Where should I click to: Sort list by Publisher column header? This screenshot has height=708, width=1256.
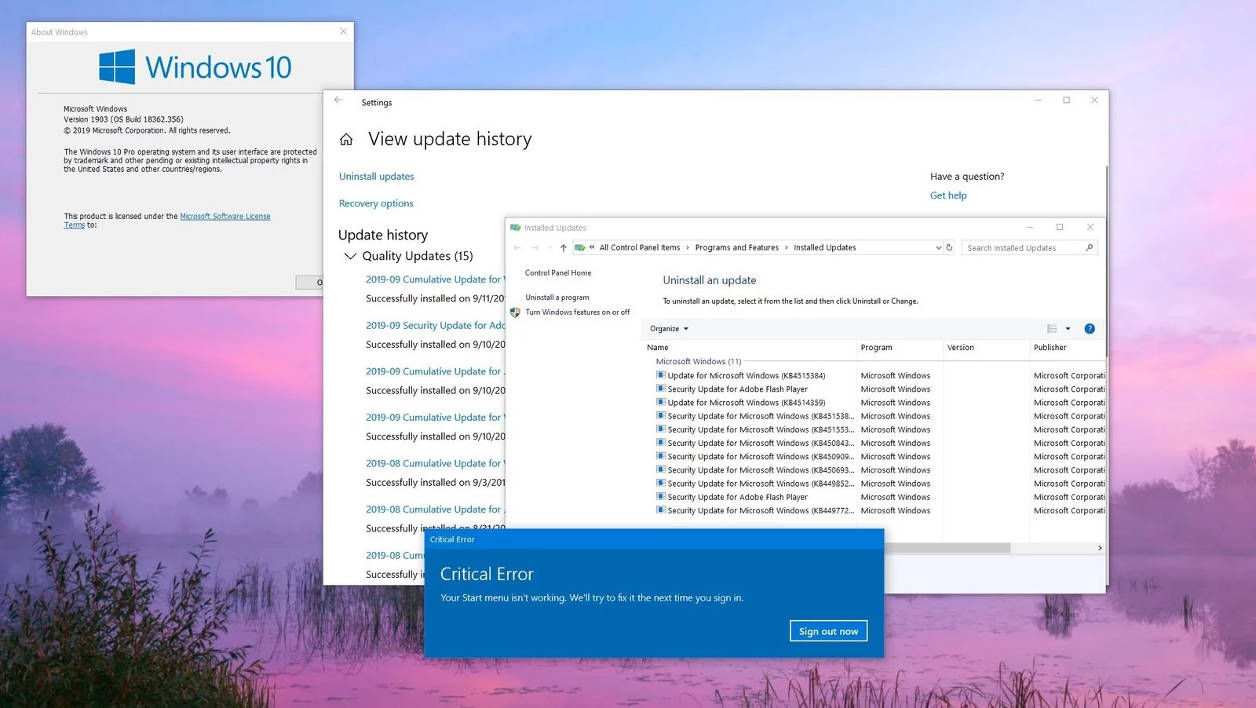click(1050, 348)
